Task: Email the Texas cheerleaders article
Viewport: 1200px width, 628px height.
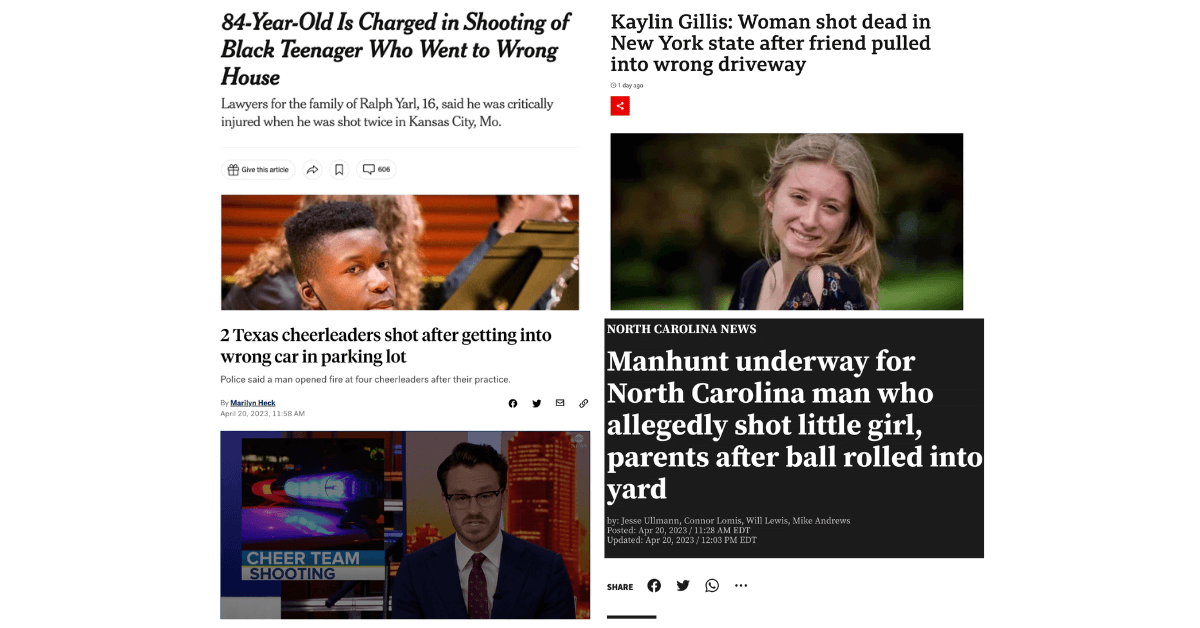Action: pyautogui.click(x=560, y=403)
